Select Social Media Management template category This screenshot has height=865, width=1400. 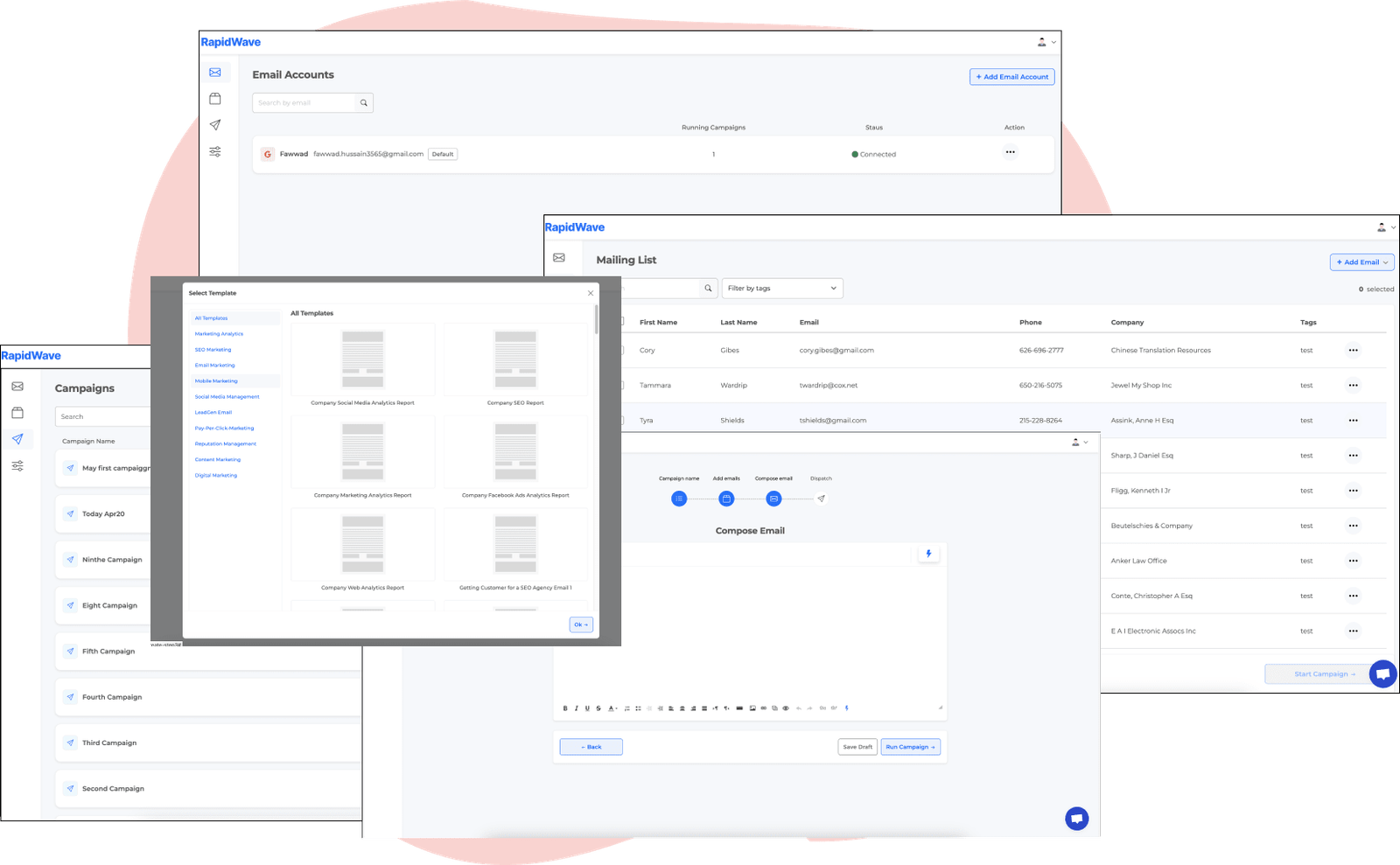227,397
